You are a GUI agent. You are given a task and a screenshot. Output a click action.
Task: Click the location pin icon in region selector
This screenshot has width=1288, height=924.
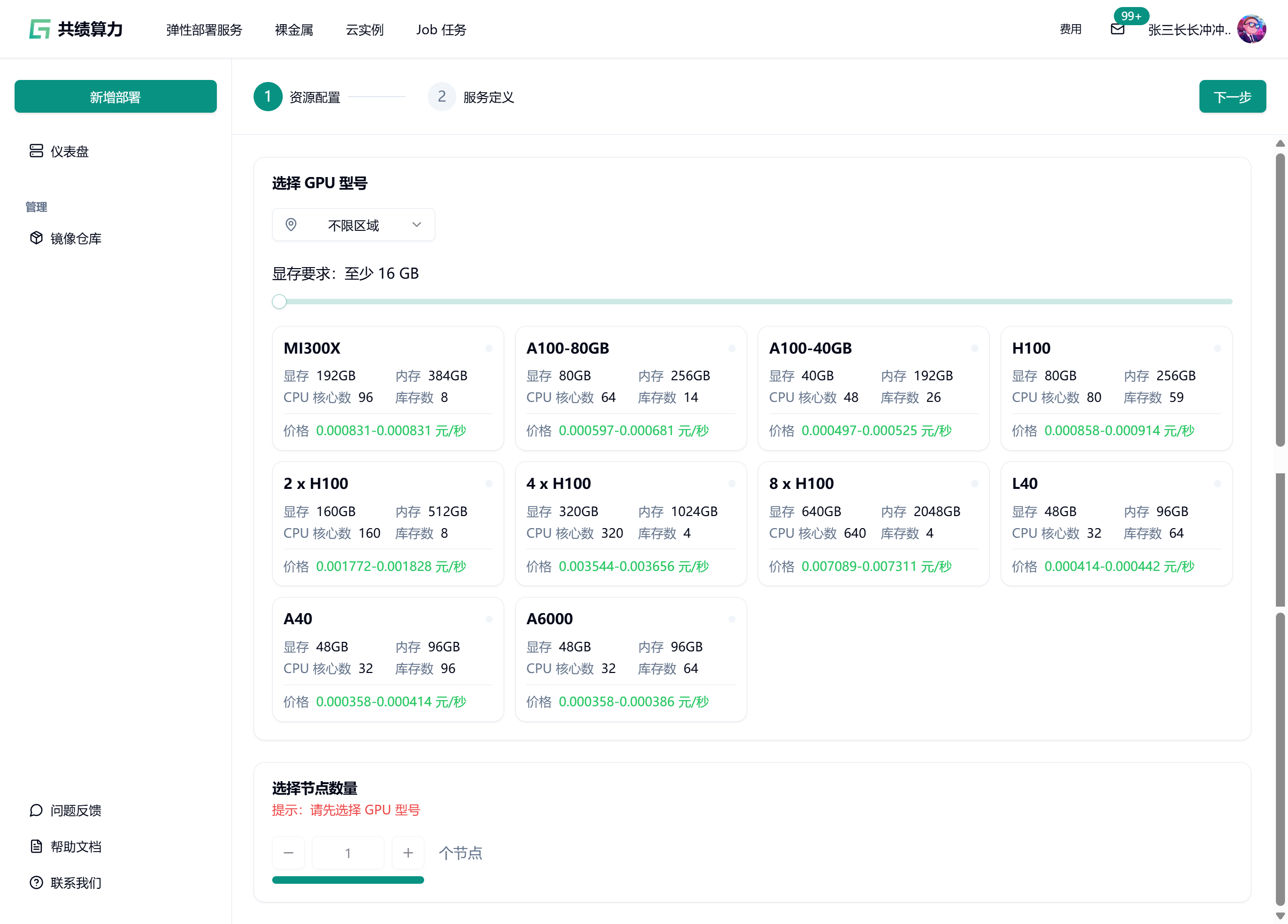click(x=291, y=225)
